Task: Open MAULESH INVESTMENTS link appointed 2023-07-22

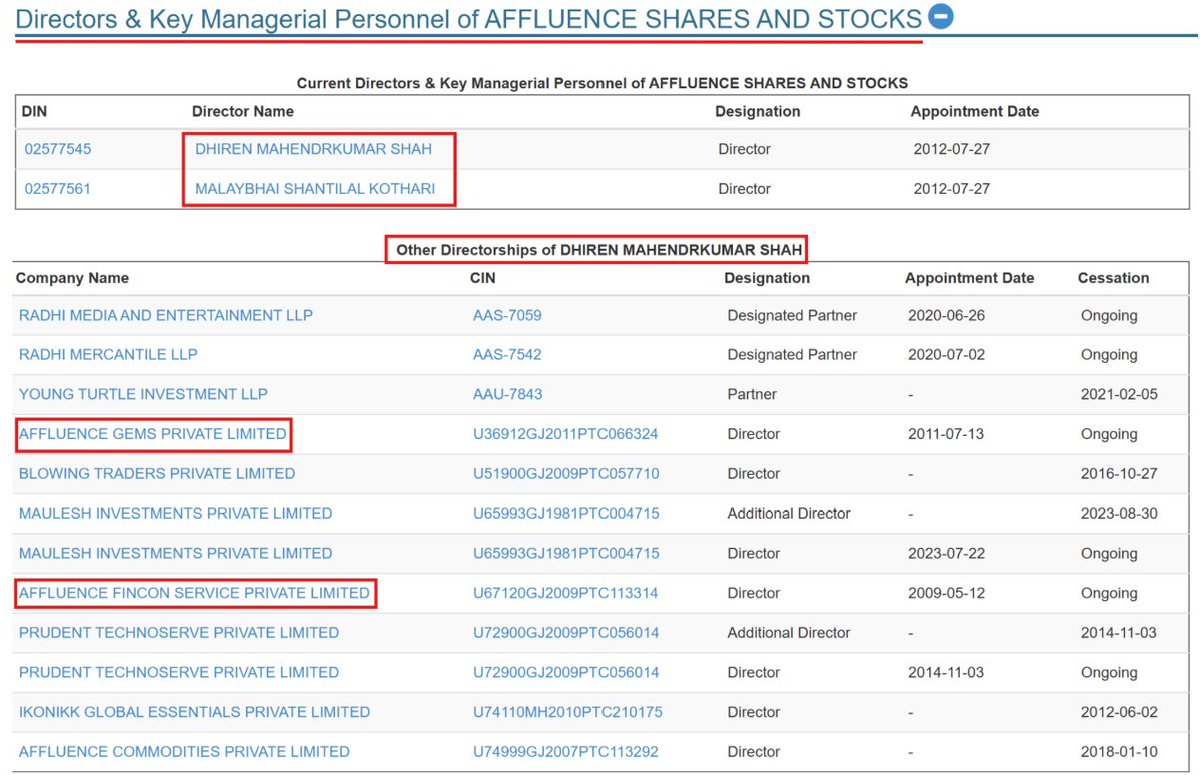Action: 175,553
